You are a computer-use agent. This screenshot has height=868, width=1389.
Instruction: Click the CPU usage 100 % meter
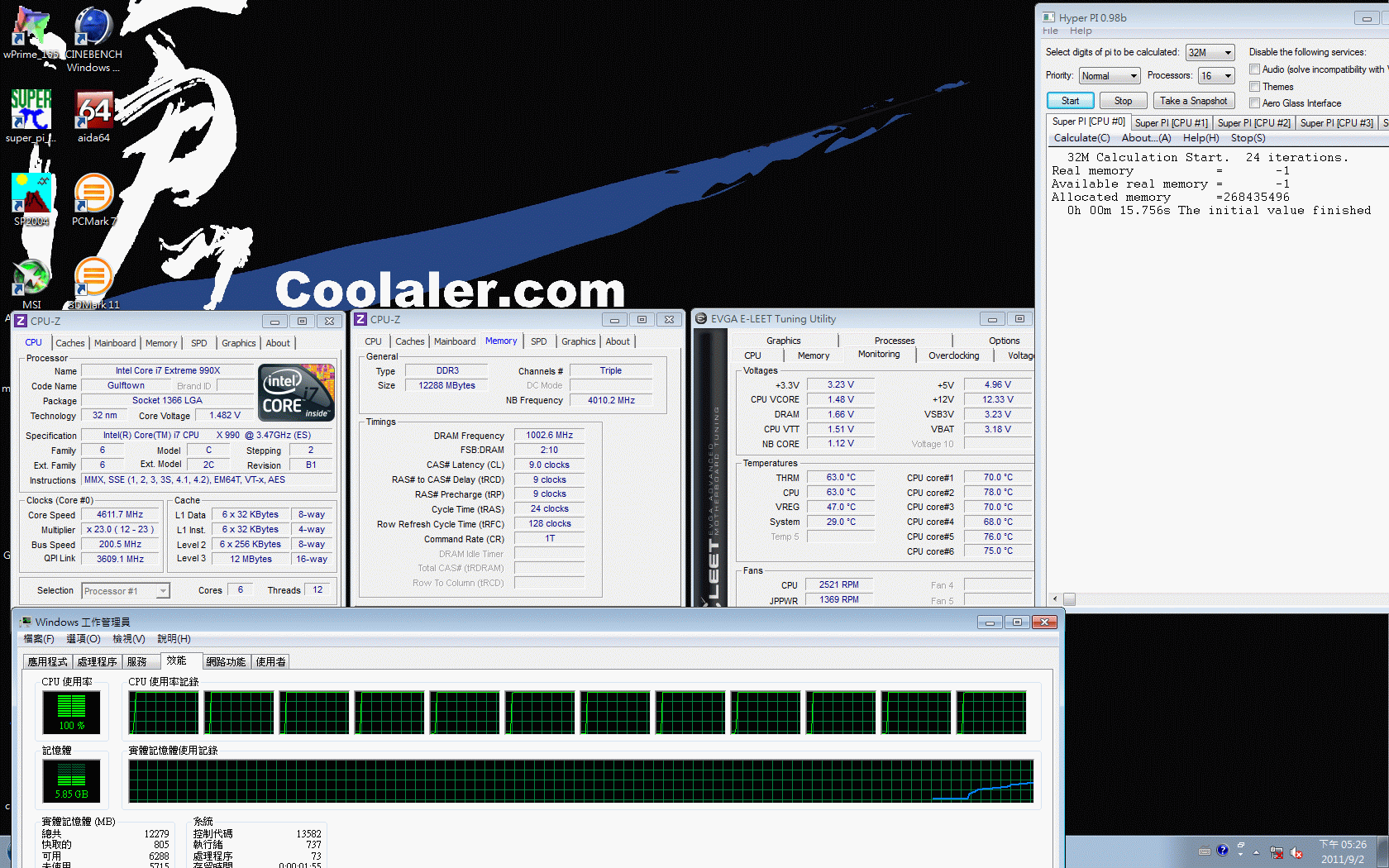pos(71,713)
